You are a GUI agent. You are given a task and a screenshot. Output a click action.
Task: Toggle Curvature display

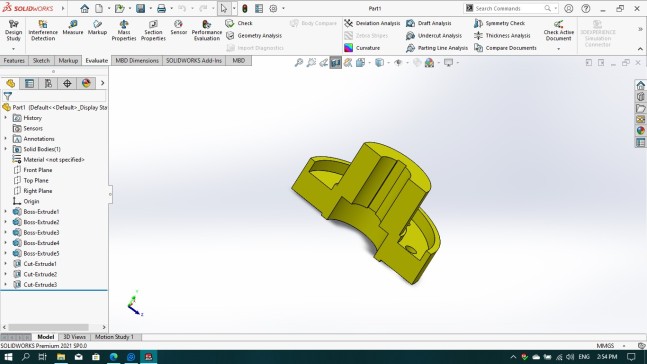pos(362,48)
